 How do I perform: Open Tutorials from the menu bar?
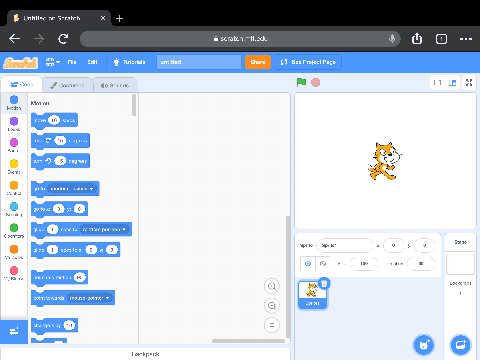pyautogui.click(x=129, y=62)
